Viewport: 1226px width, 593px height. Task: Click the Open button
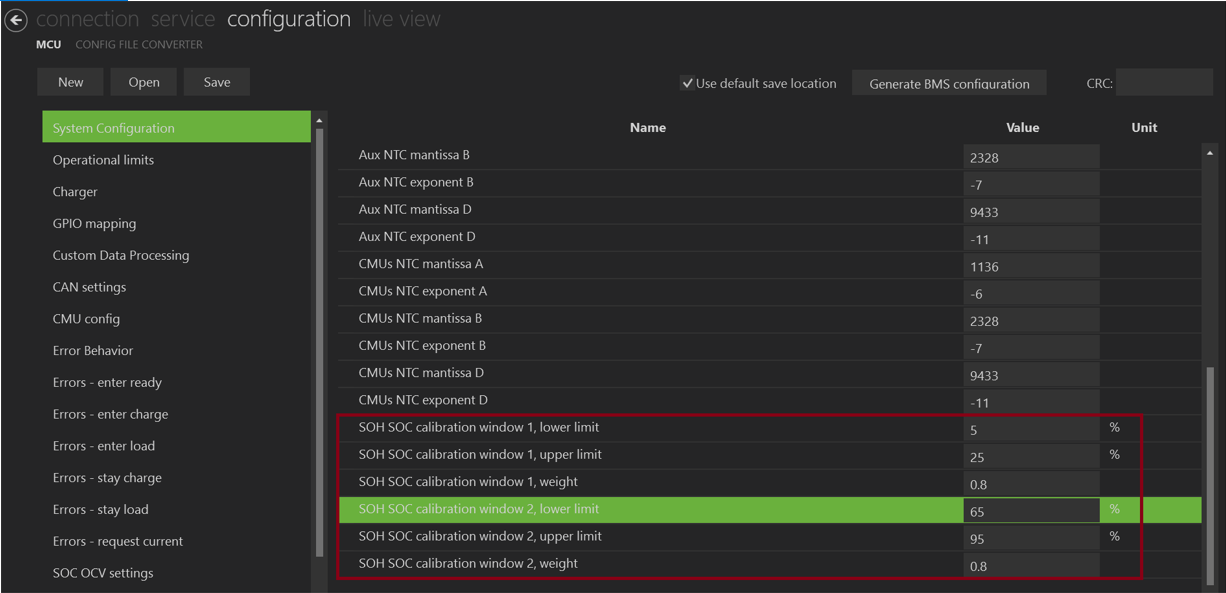click(x=144, y=82)
